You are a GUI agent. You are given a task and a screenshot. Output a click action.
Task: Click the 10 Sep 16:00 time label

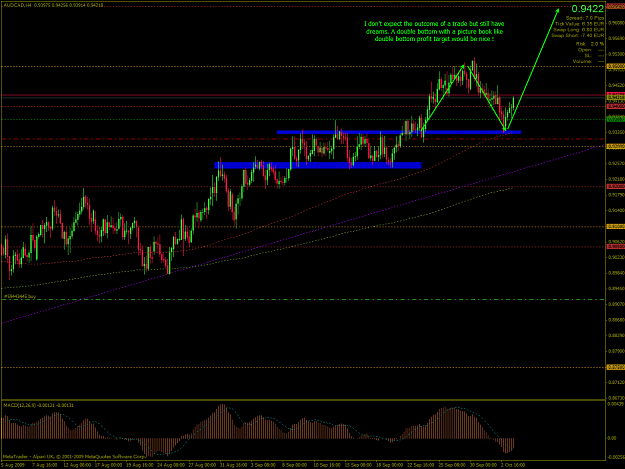[x=327, y=465]
